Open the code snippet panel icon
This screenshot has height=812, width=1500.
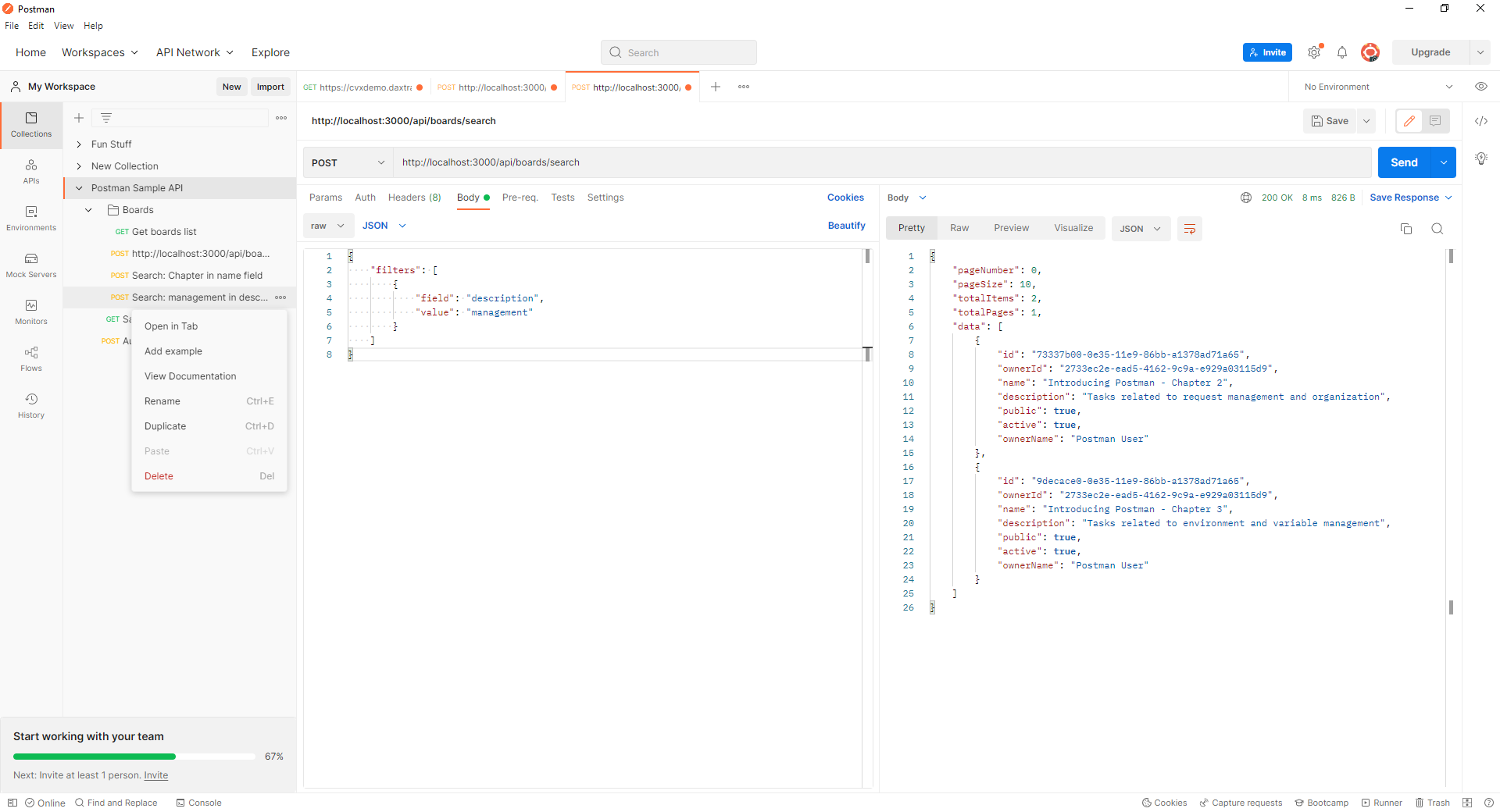pyautogui.click(x=1481, y=121)
